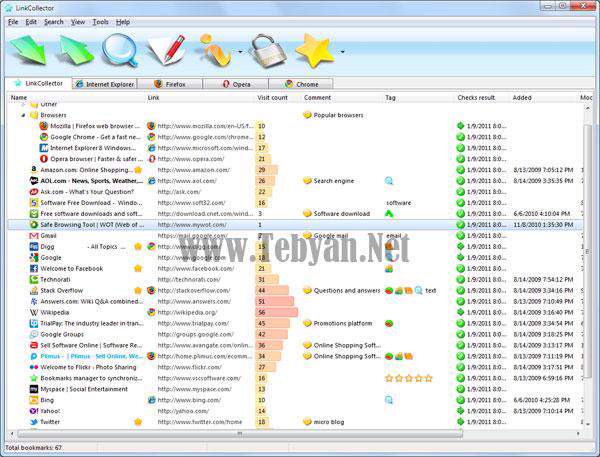
Task: Select Welcome to Flickr bookmark
Action: (88, 367)
